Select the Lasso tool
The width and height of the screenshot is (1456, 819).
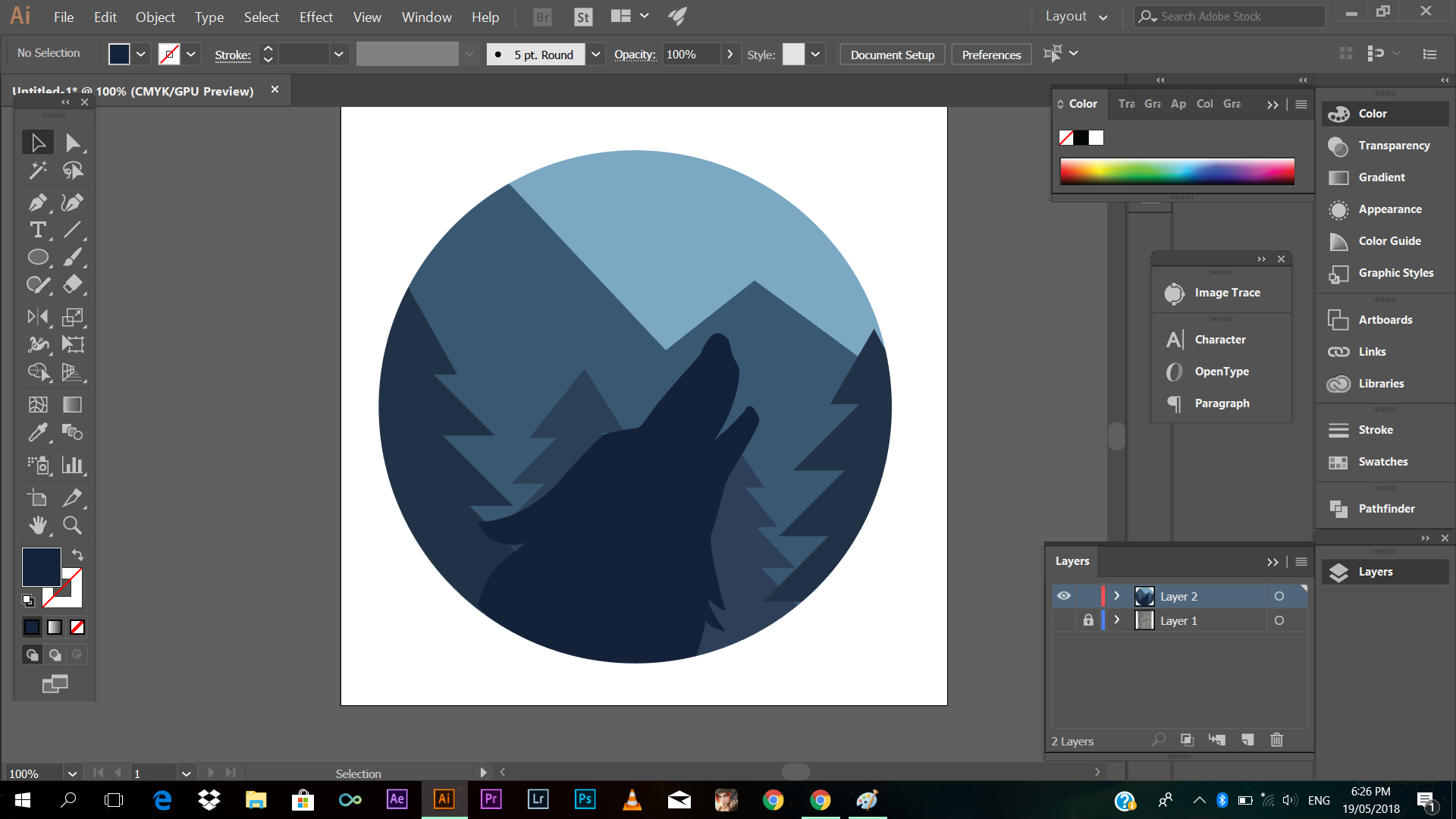coord(73,171)
